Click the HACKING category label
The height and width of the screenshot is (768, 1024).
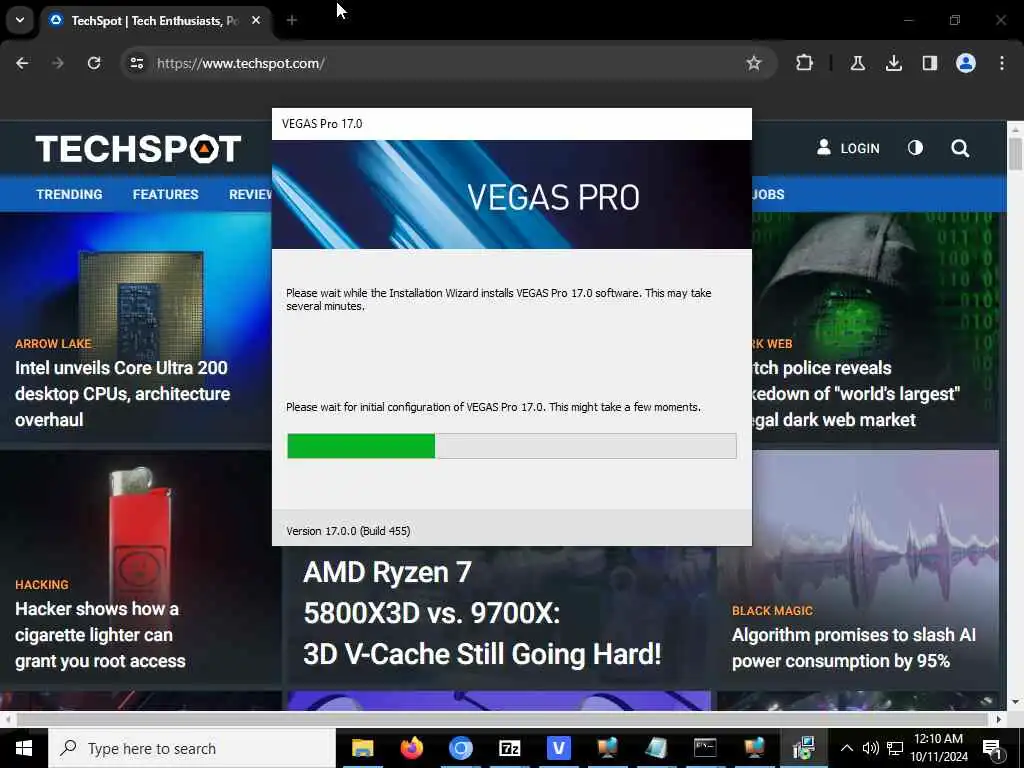tap(42, 584)
